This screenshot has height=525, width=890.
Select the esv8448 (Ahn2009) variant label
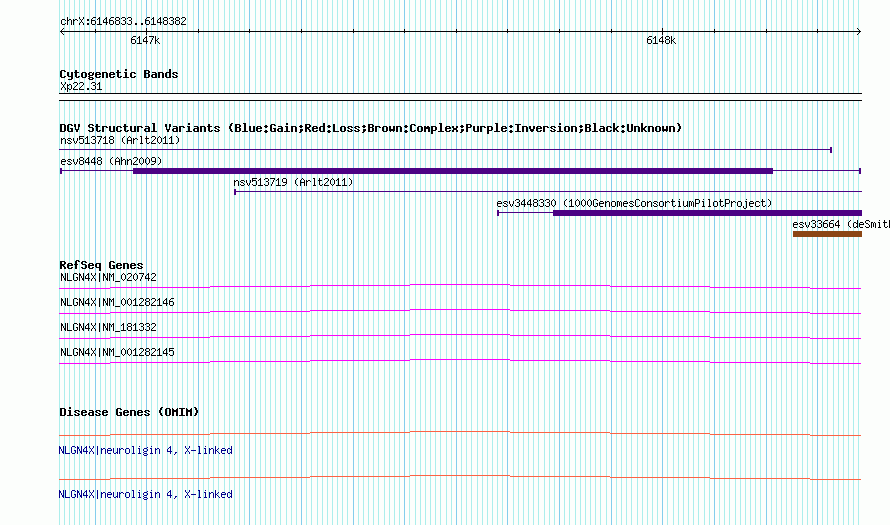tap(111, 161)
